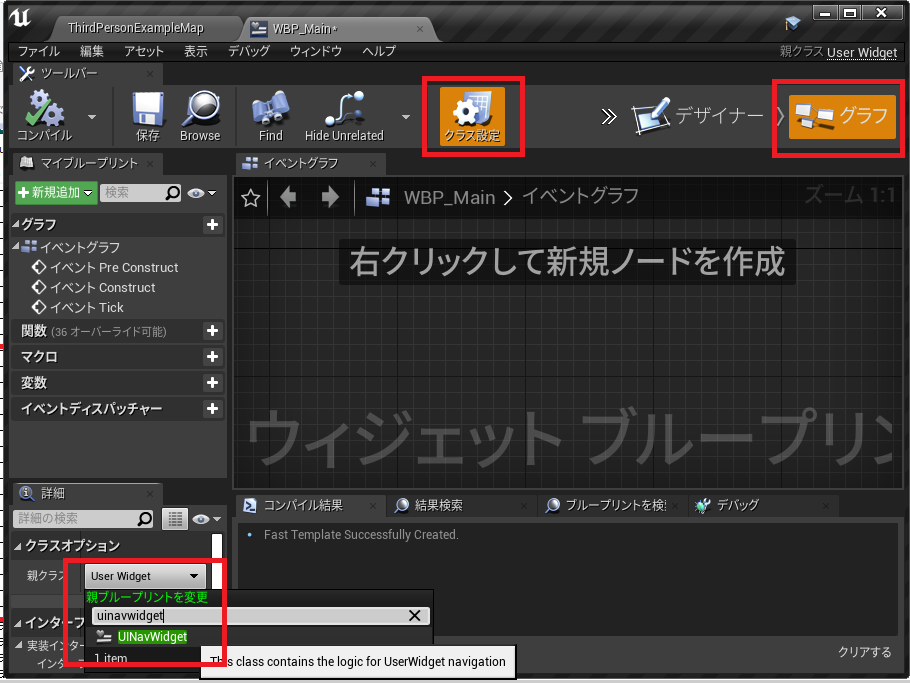
Task: Expand the hidden toolbar items chevron
Action: 608,117
